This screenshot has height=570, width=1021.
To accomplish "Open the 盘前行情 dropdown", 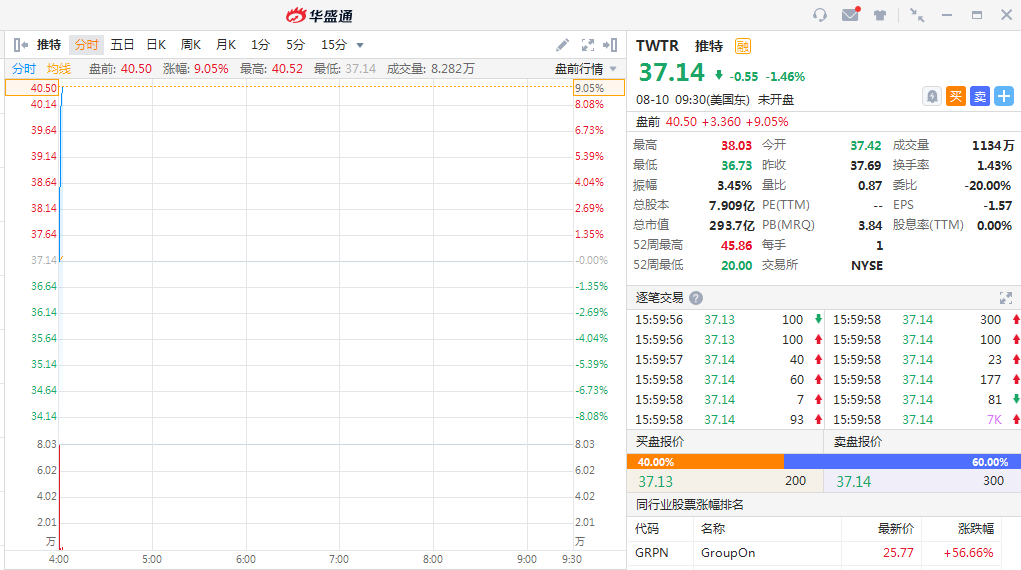I will click(586, 69).
